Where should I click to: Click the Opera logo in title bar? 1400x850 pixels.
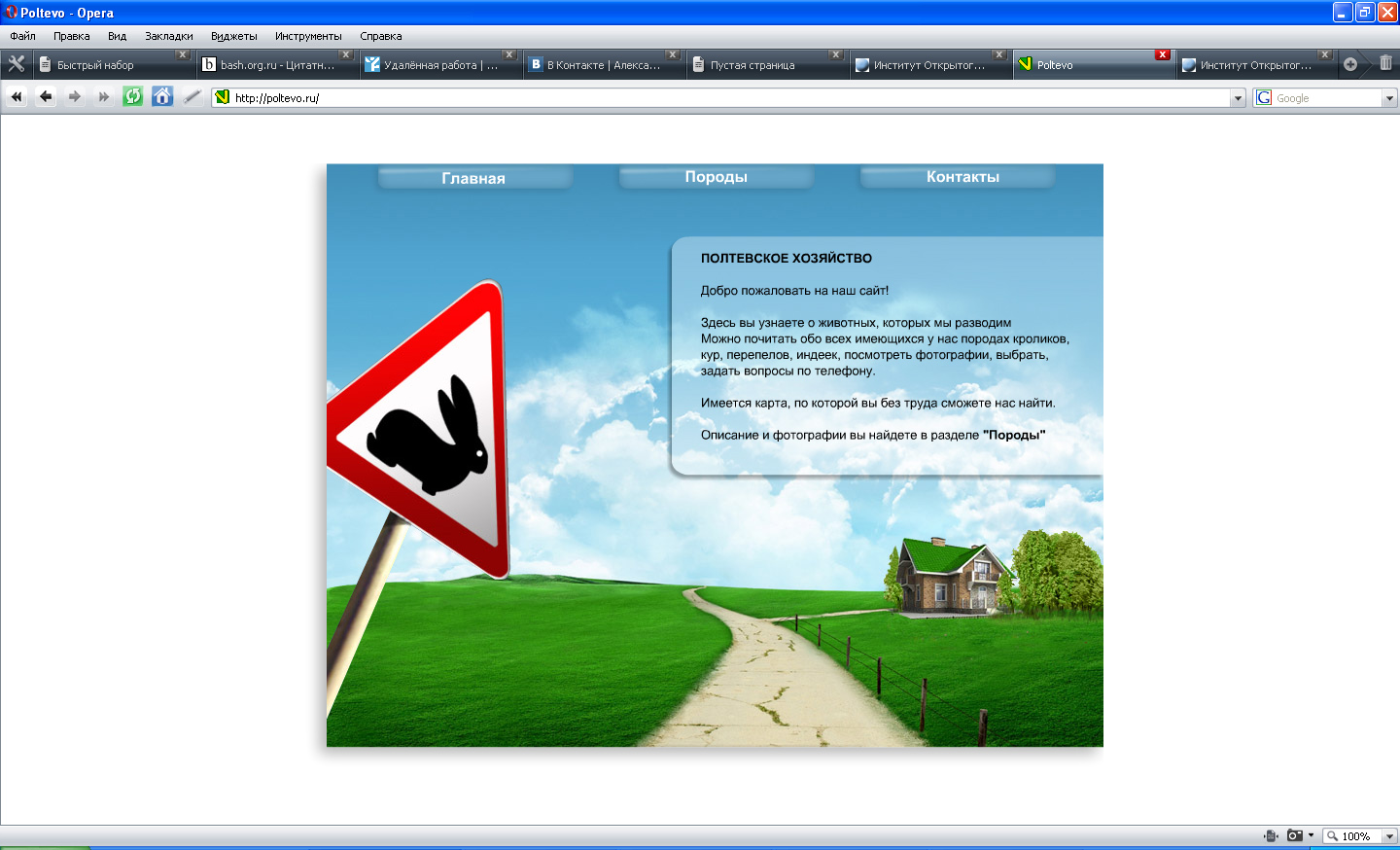tap(11, 13)
